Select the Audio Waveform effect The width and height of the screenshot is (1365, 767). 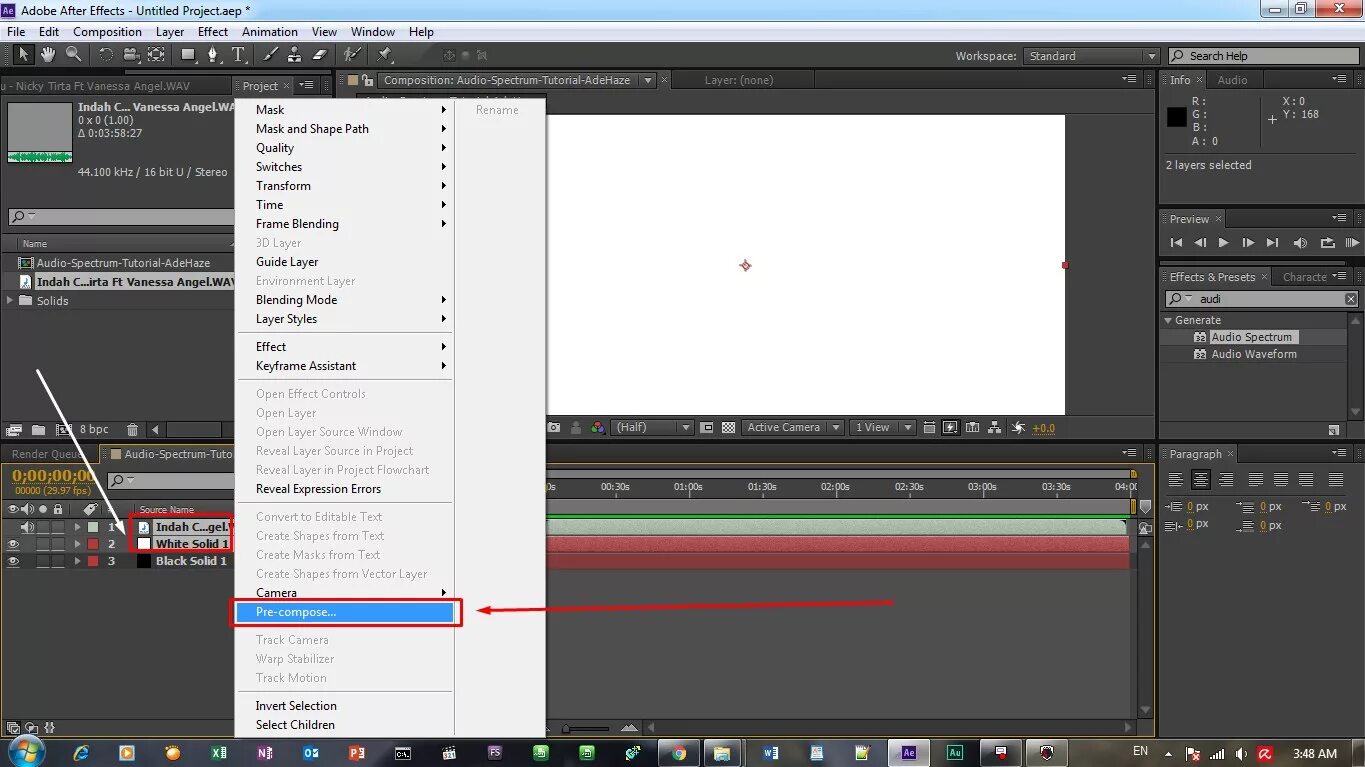pos(1254,354)
